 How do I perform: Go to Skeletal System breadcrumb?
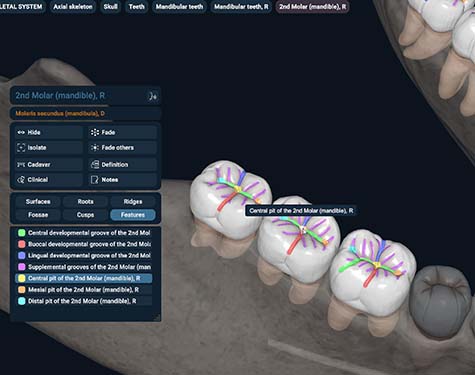coord(22,7)
